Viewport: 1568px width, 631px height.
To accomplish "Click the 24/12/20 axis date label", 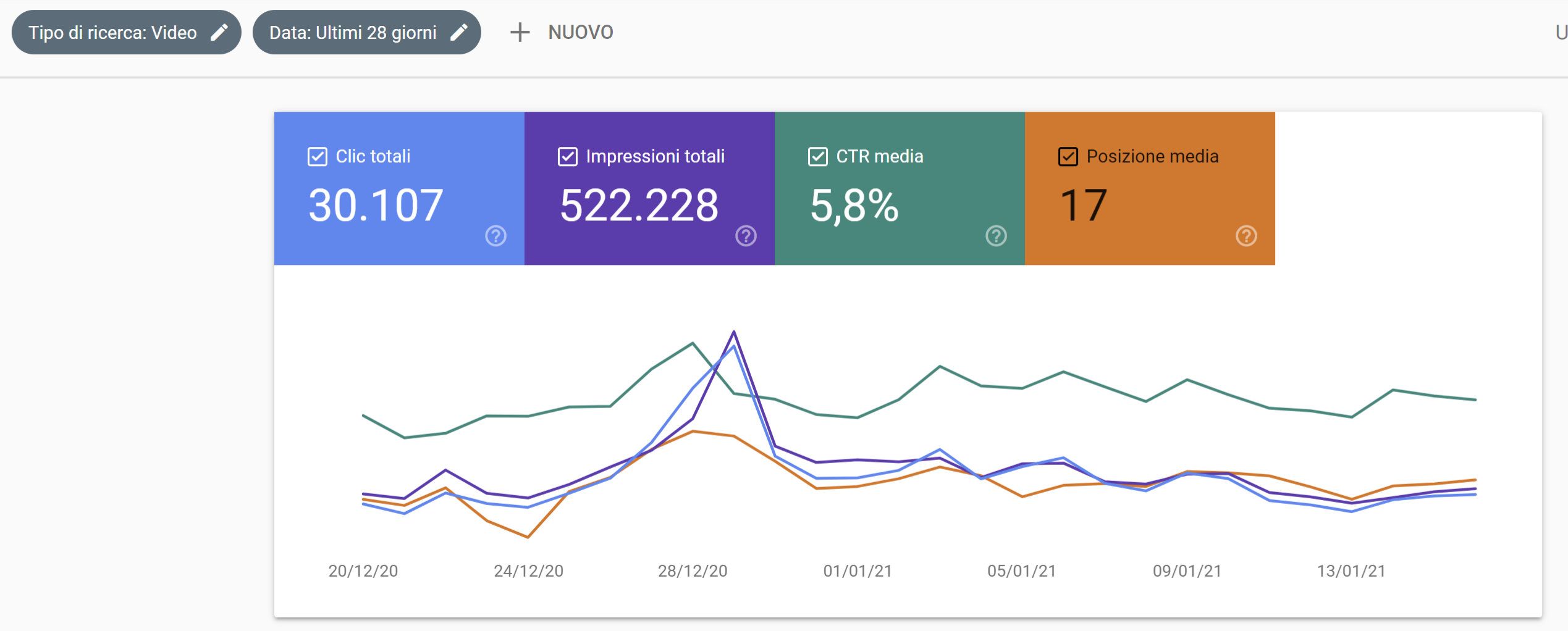I will [528, 571].
